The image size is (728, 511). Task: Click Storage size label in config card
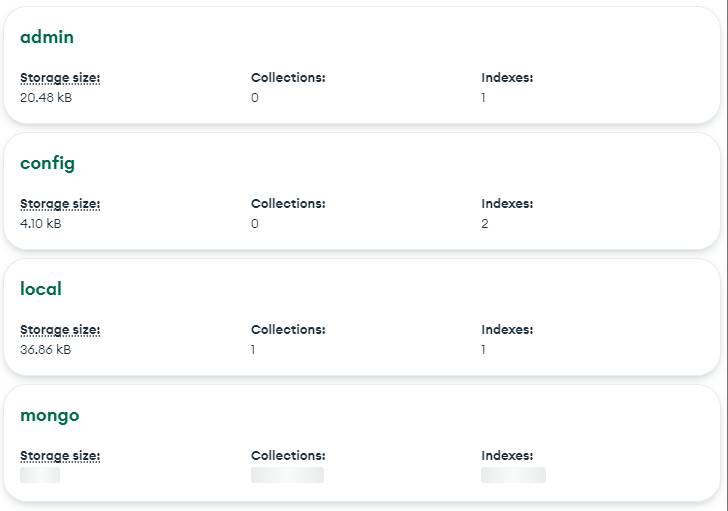[60, 204]
